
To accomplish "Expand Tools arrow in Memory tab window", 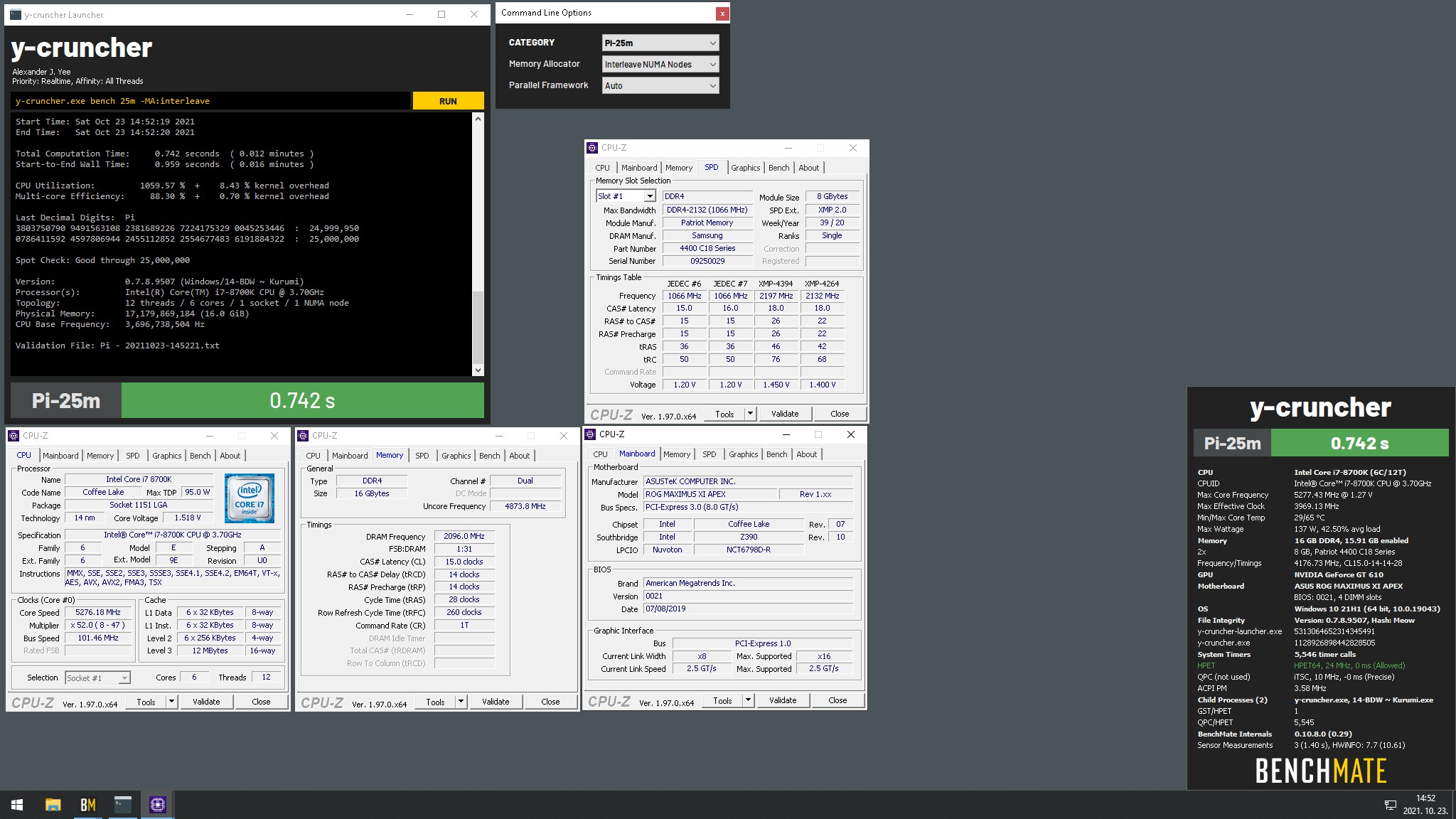I will point(461,702).
